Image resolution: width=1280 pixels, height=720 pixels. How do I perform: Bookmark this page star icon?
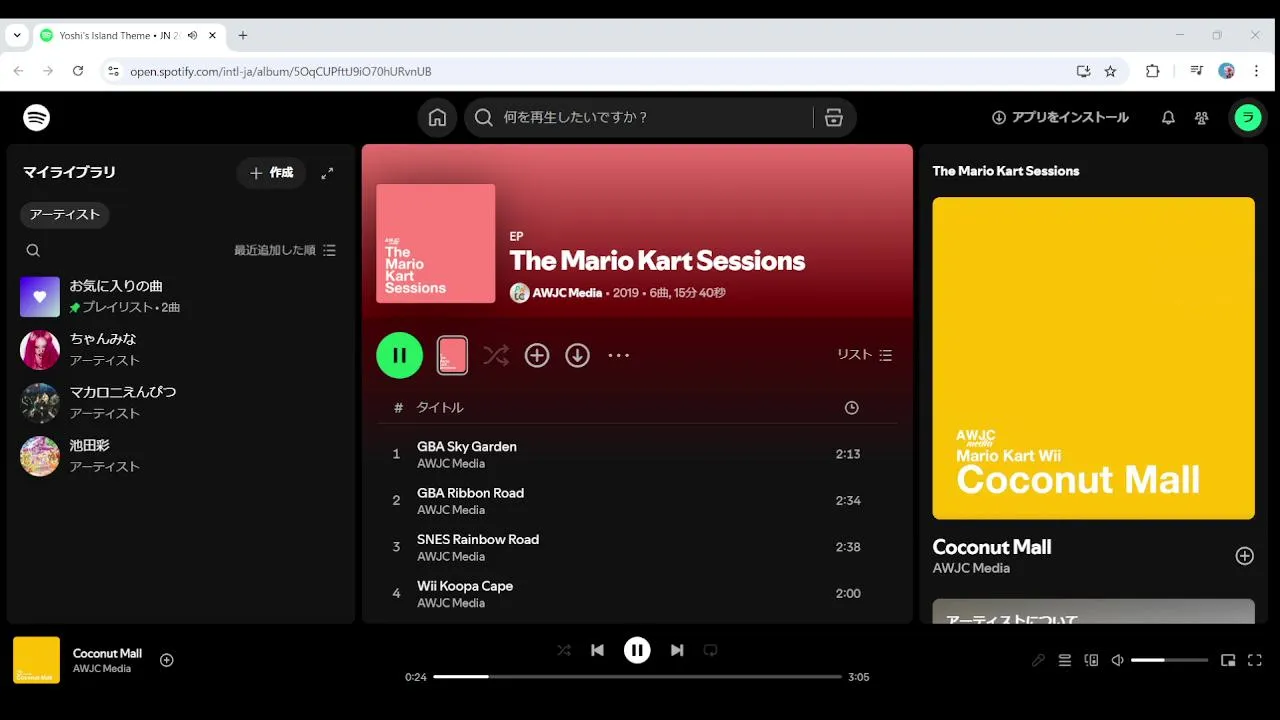click(1110, 71)
